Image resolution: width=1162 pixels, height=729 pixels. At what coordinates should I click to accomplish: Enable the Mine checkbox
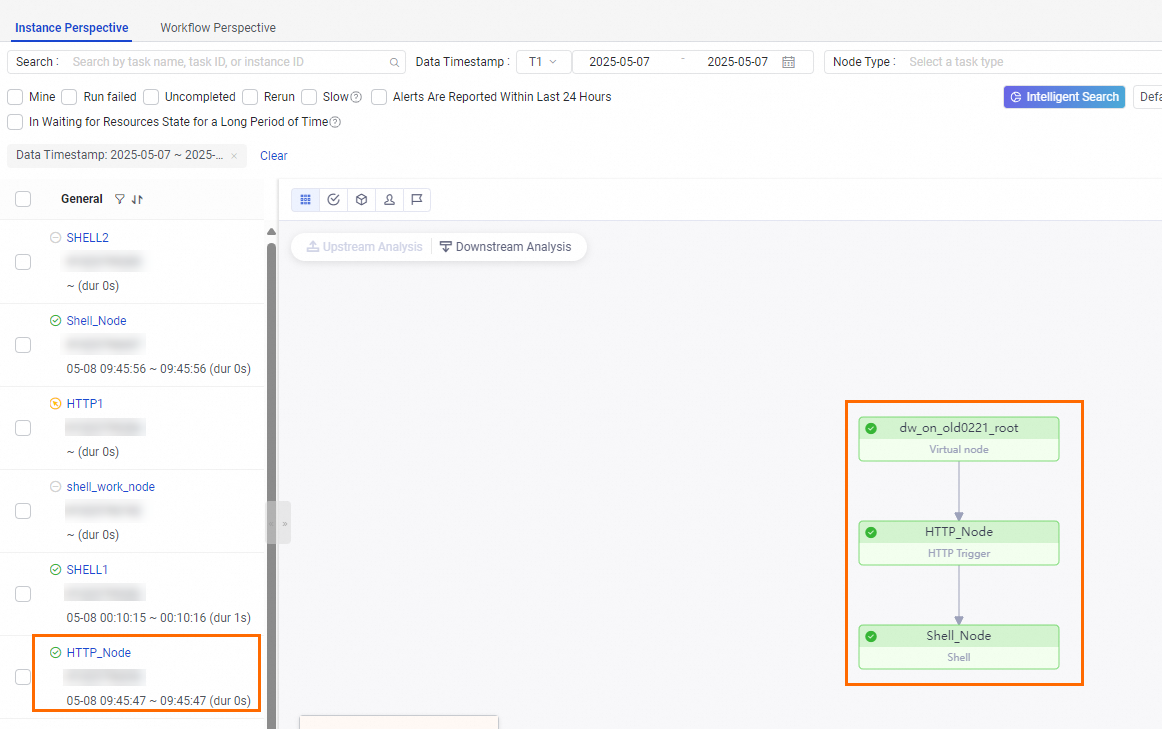coord(15,97)
